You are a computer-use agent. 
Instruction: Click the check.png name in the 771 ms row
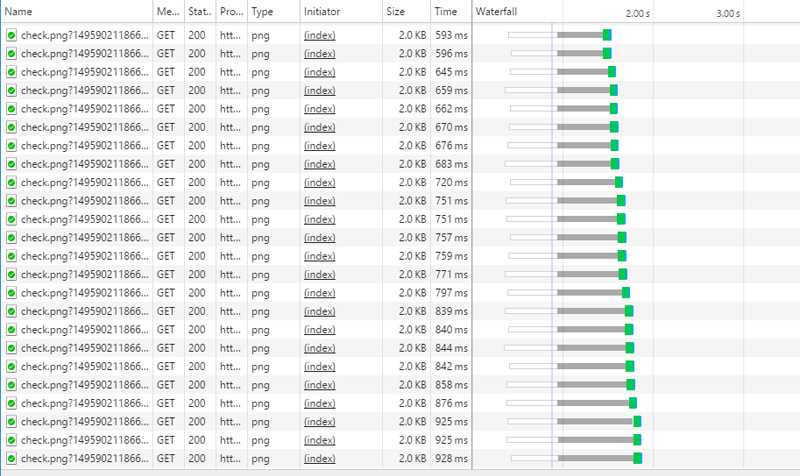[85, 274]
